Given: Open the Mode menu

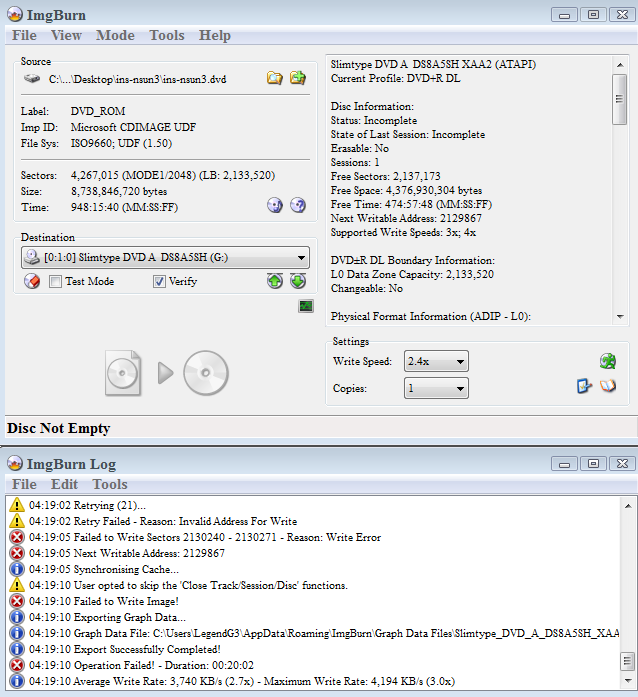Looking at the screenshot, I should coord(115,35).
